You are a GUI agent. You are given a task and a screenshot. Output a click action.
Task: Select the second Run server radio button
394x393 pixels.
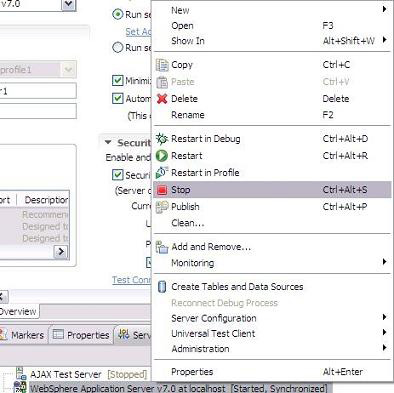point(118,48)
